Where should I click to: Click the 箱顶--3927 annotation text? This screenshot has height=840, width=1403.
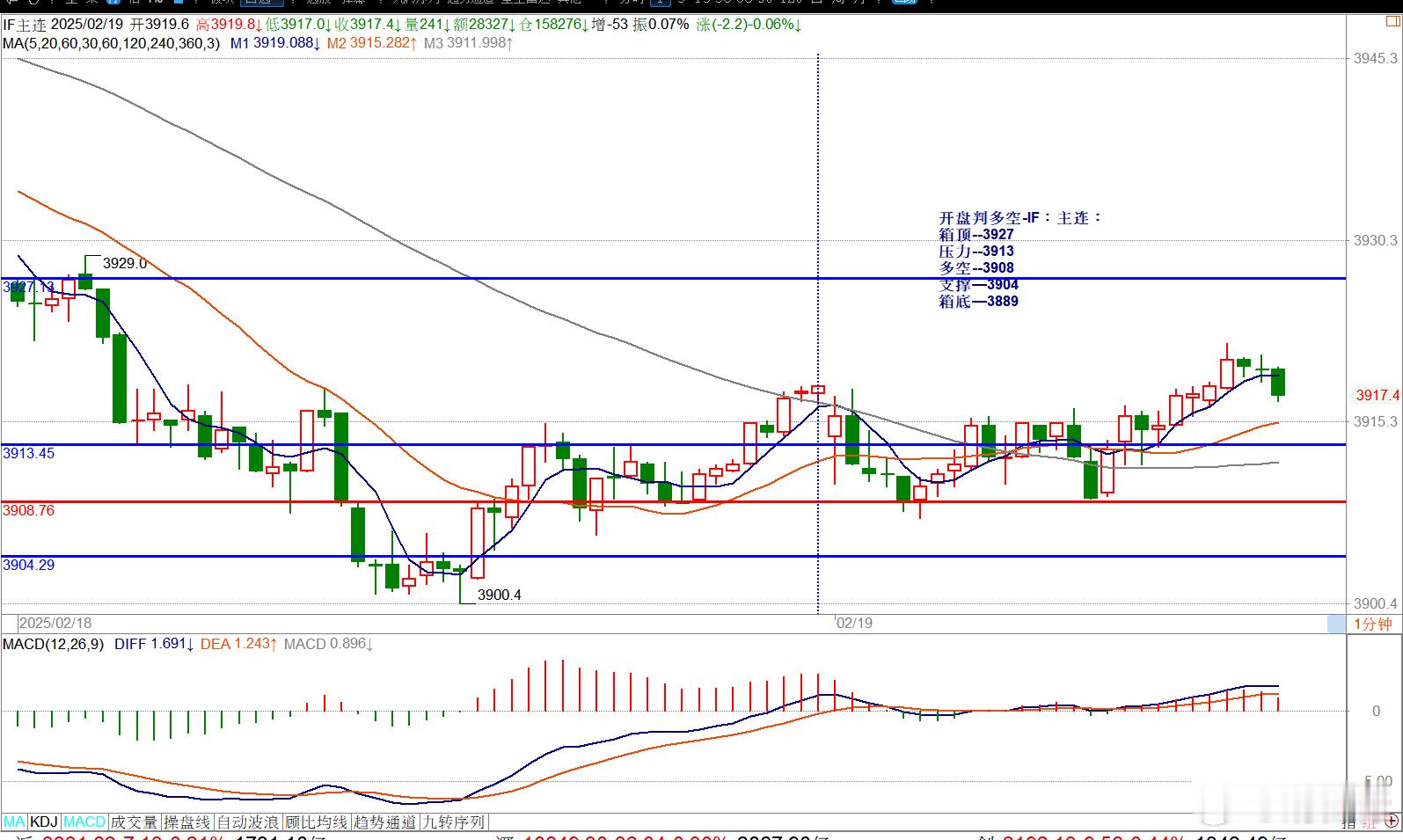click(976, 234)
